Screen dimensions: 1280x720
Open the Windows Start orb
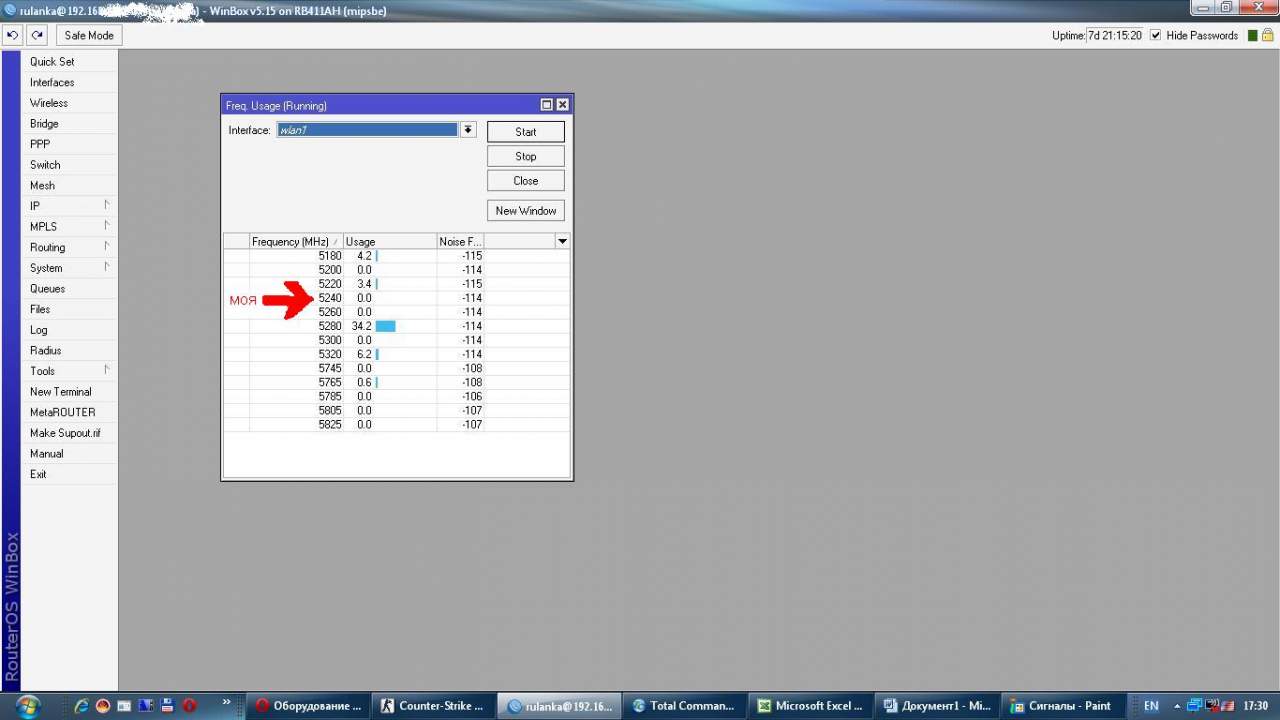point(26,705)
